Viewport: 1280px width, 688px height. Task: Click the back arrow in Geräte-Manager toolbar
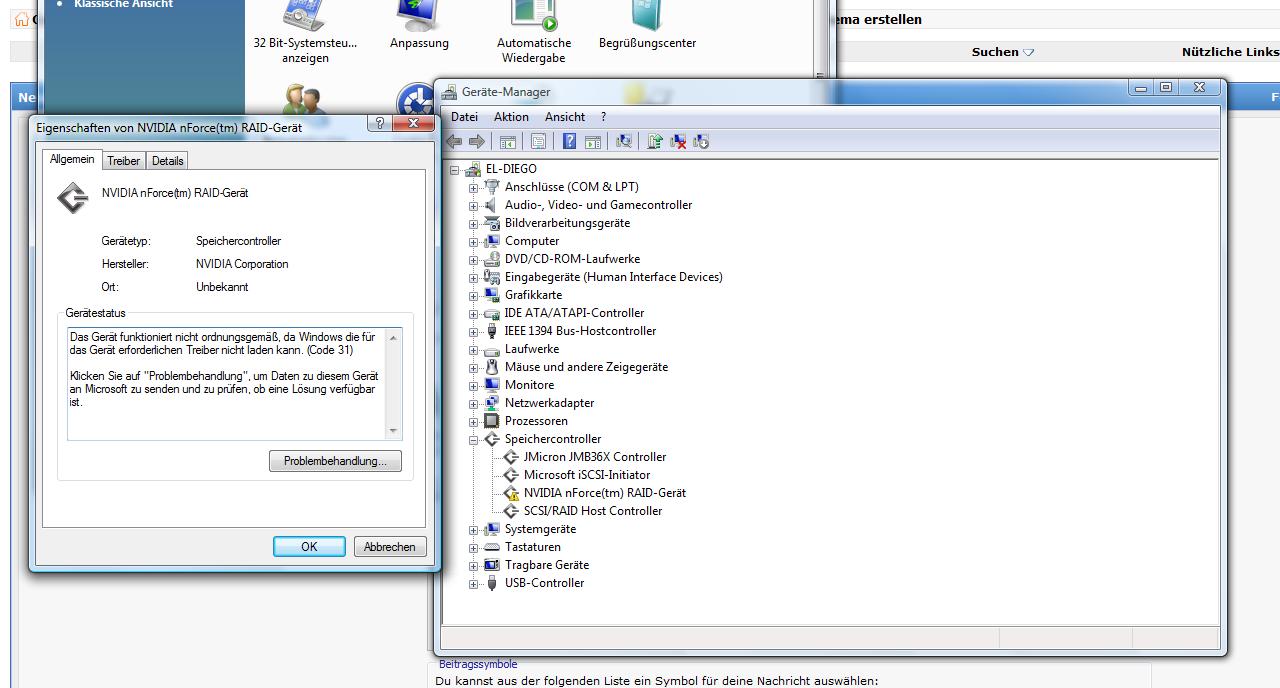454,142
